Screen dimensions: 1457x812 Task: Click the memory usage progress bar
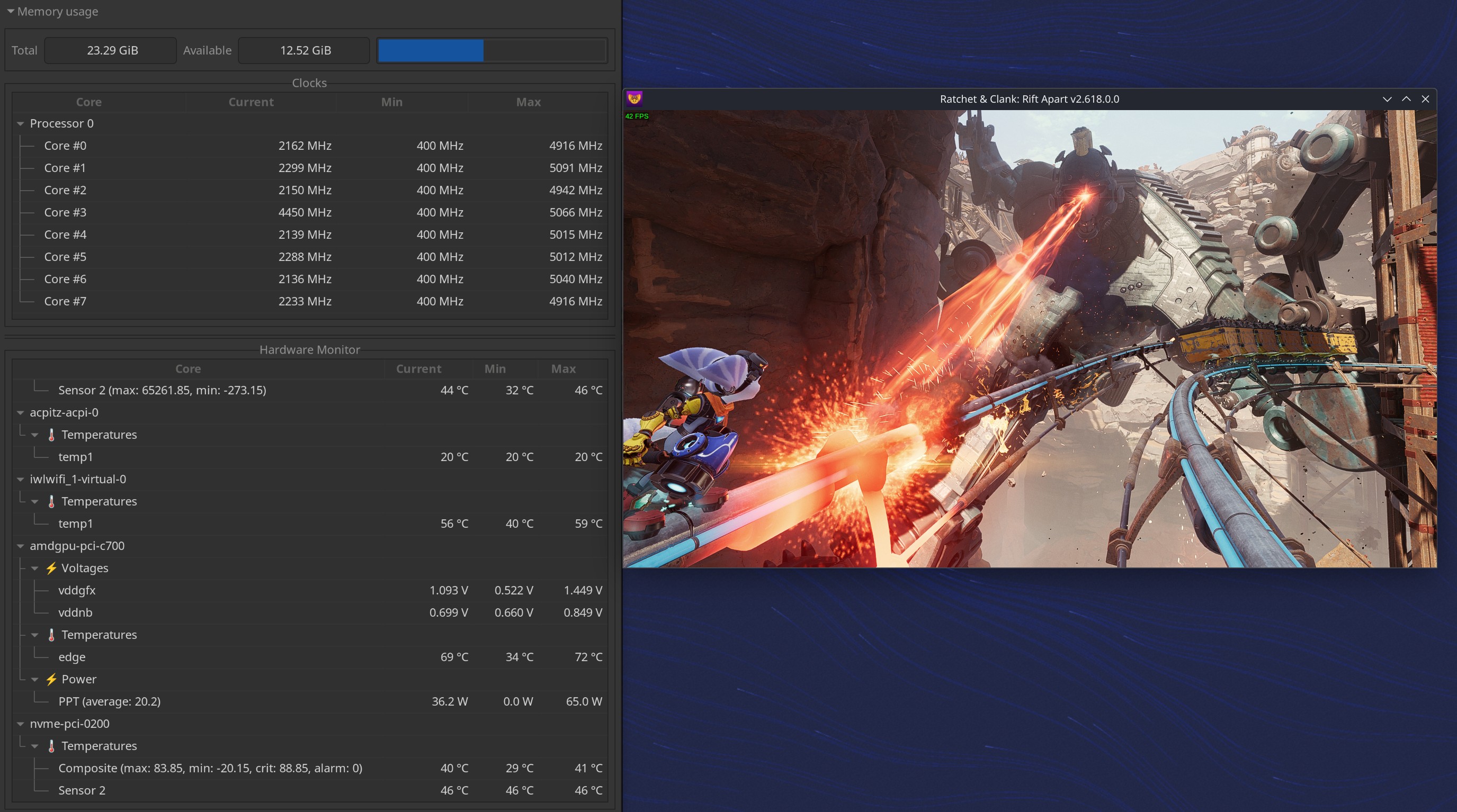click(491, 50)
